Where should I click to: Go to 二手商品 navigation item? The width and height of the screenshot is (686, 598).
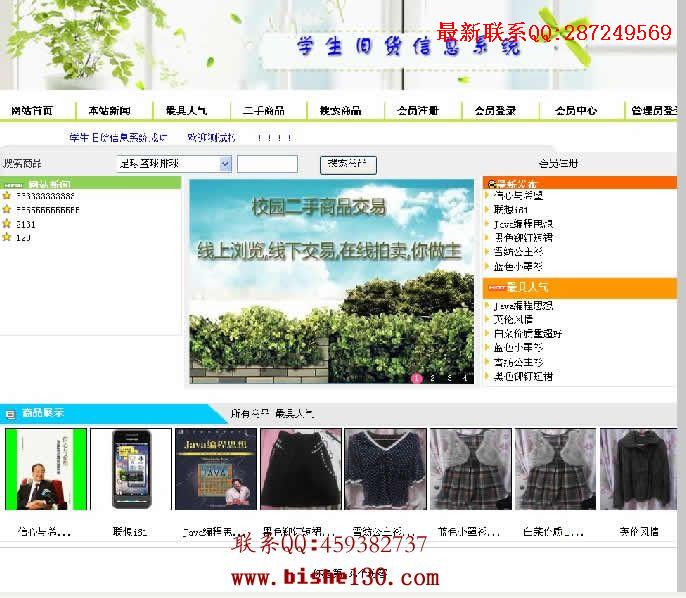tap(264, 111)
